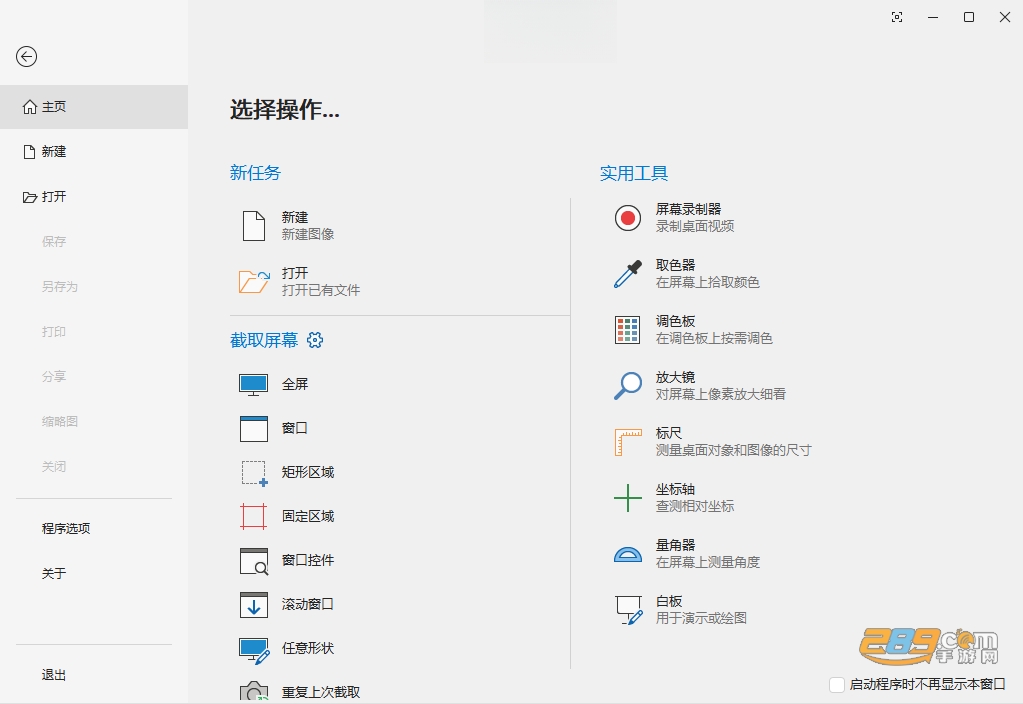Click the 固定区域 red frame icon
This screenshot has height=704, width=1023.
[254, 516]
